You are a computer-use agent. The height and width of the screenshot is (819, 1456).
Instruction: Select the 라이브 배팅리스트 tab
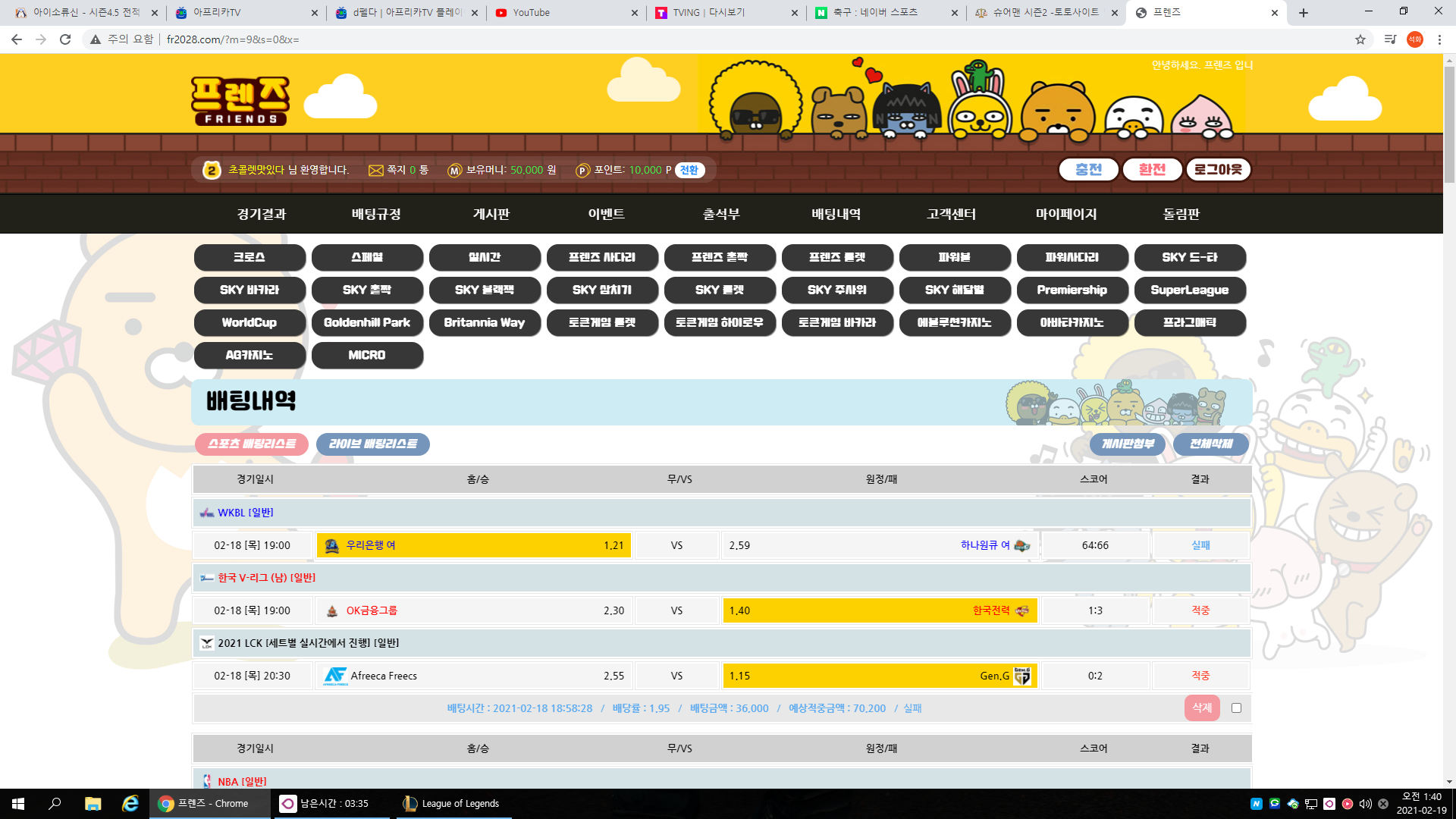[x=372, y=444]
